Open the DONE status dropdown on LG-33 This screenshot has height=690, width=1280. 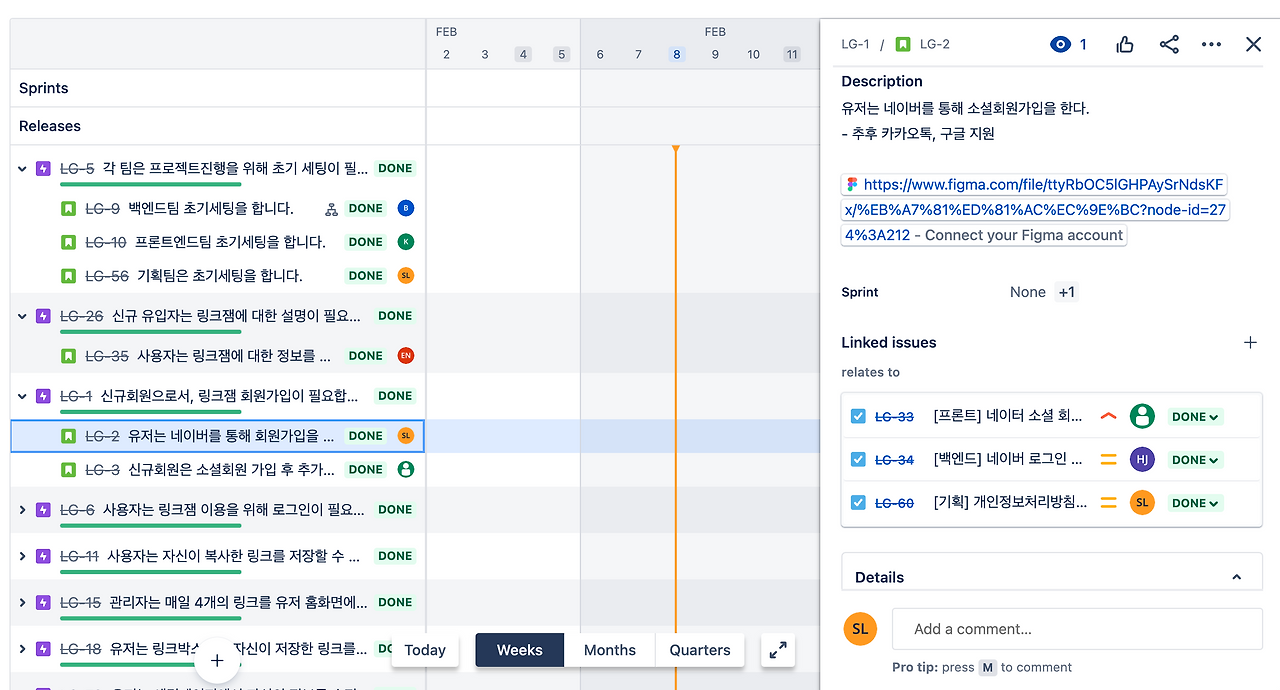[x=1194, y=416]
